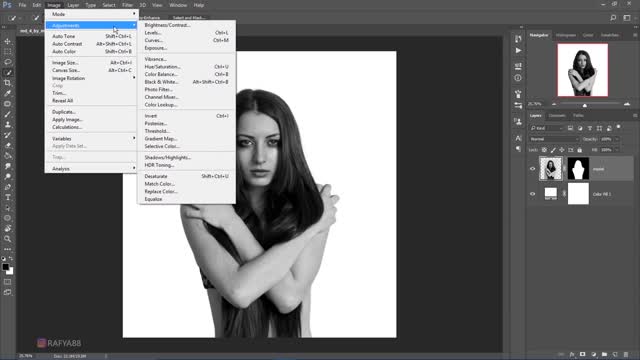Click the Select and Mask button
The width and height of the screenshot is (640, 360).
(x=189, y=18)
